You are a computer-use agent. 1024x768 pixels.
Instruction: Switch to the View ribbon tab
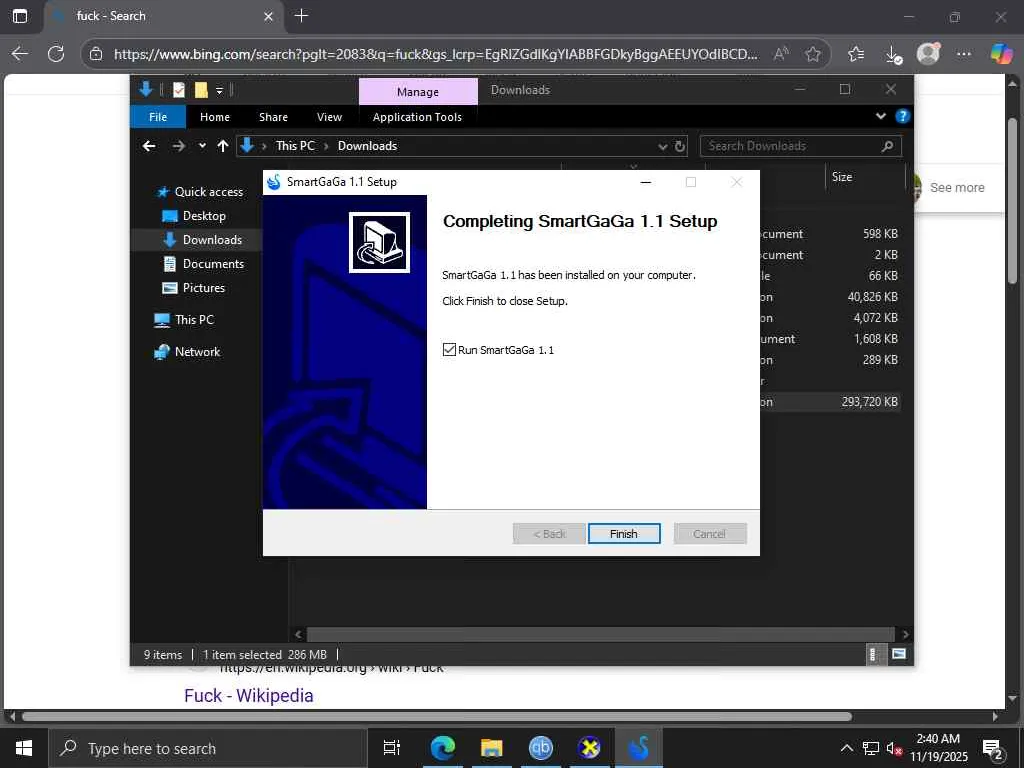tap(329, 117)
